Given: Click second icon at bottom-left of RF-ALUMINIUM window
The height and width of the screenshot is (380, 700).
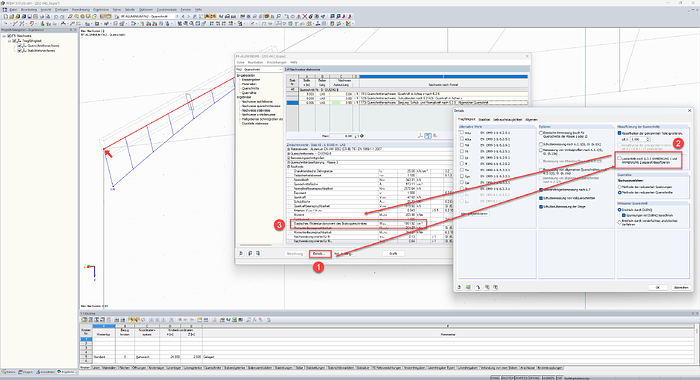Looking at the screenshot, I should (x=250, y=253).
